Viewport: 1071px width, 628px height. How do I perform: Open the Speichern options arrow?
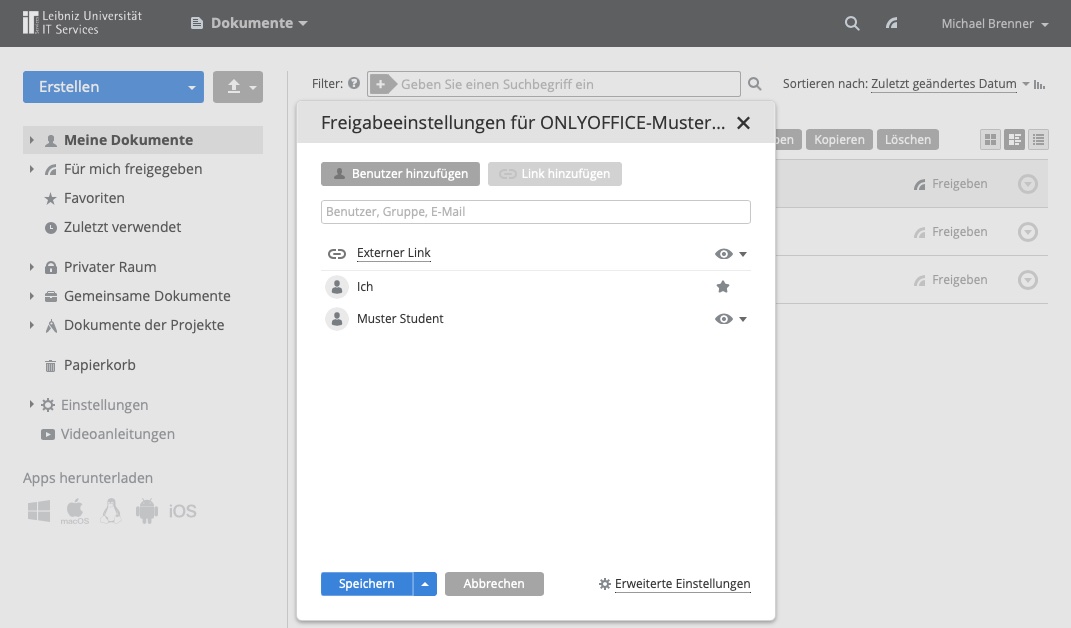(425, 584)
